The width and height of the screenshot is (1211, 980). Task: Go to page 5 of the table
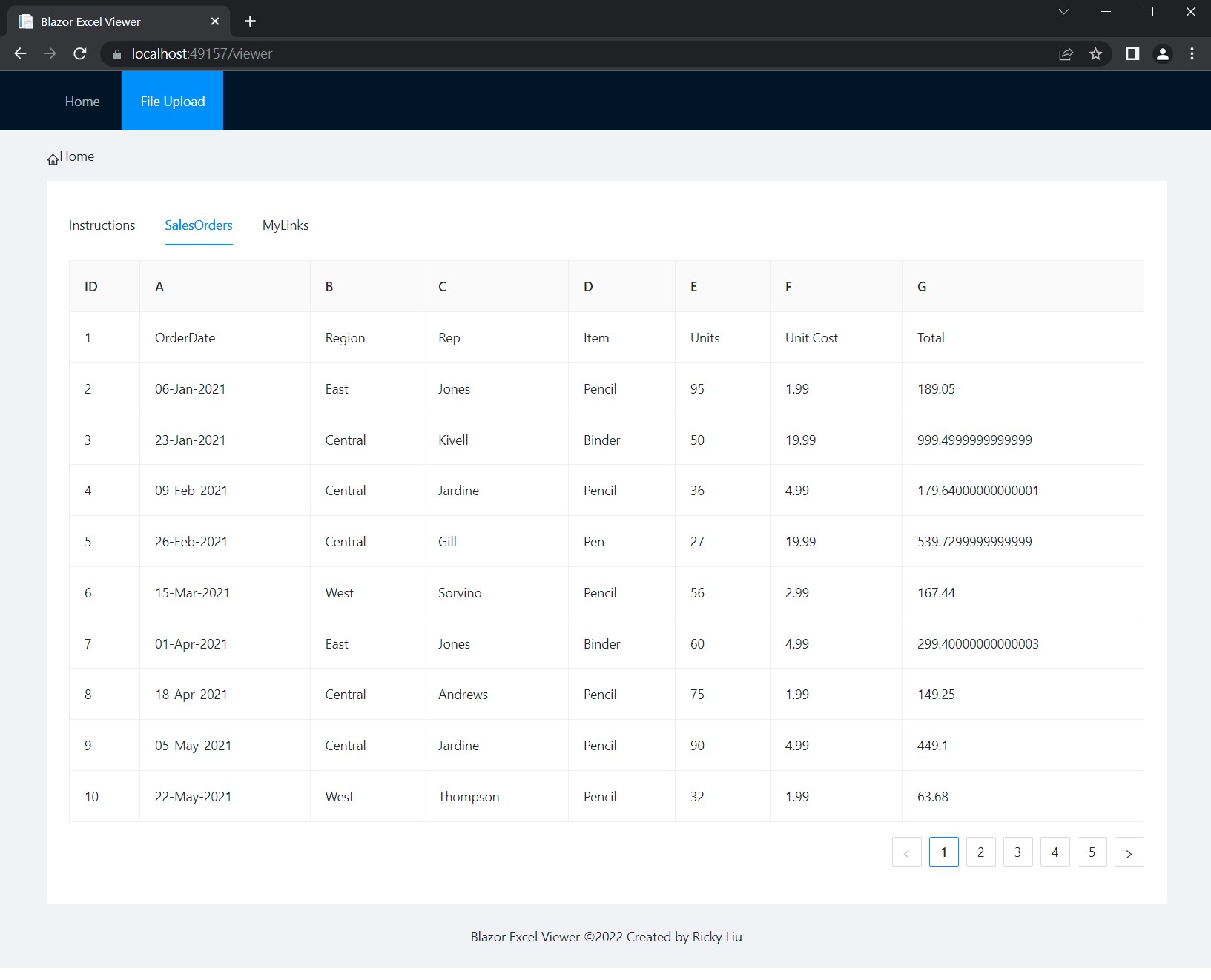(1092, 852)
